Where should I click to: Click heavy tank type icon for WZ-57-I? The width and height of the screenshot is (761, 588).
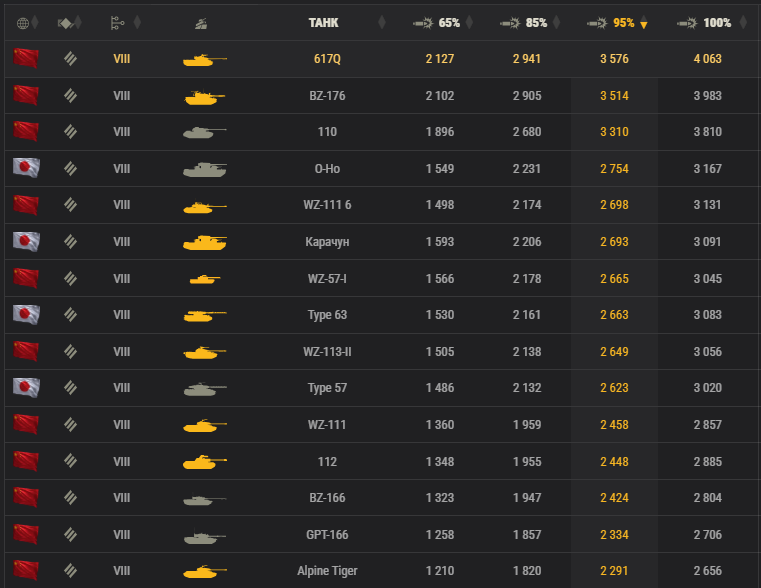(70, 278)
